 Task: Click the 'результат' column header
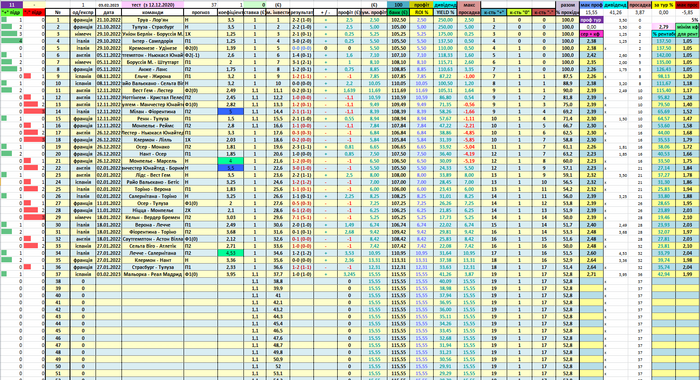(302, 13)
